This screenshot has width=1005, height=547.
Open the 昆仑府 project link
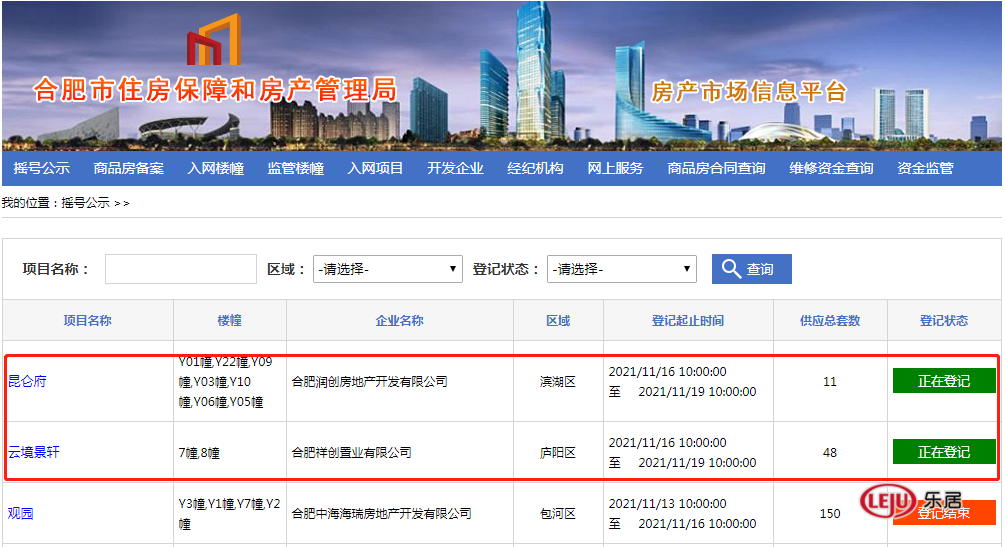coord(27,382)
